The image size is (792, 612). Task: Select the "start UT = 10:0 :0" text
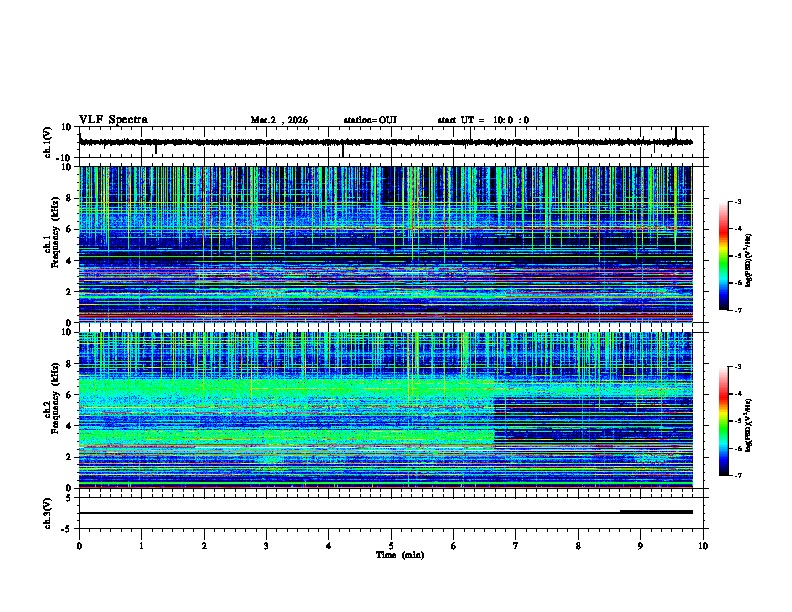pos(483,120)
